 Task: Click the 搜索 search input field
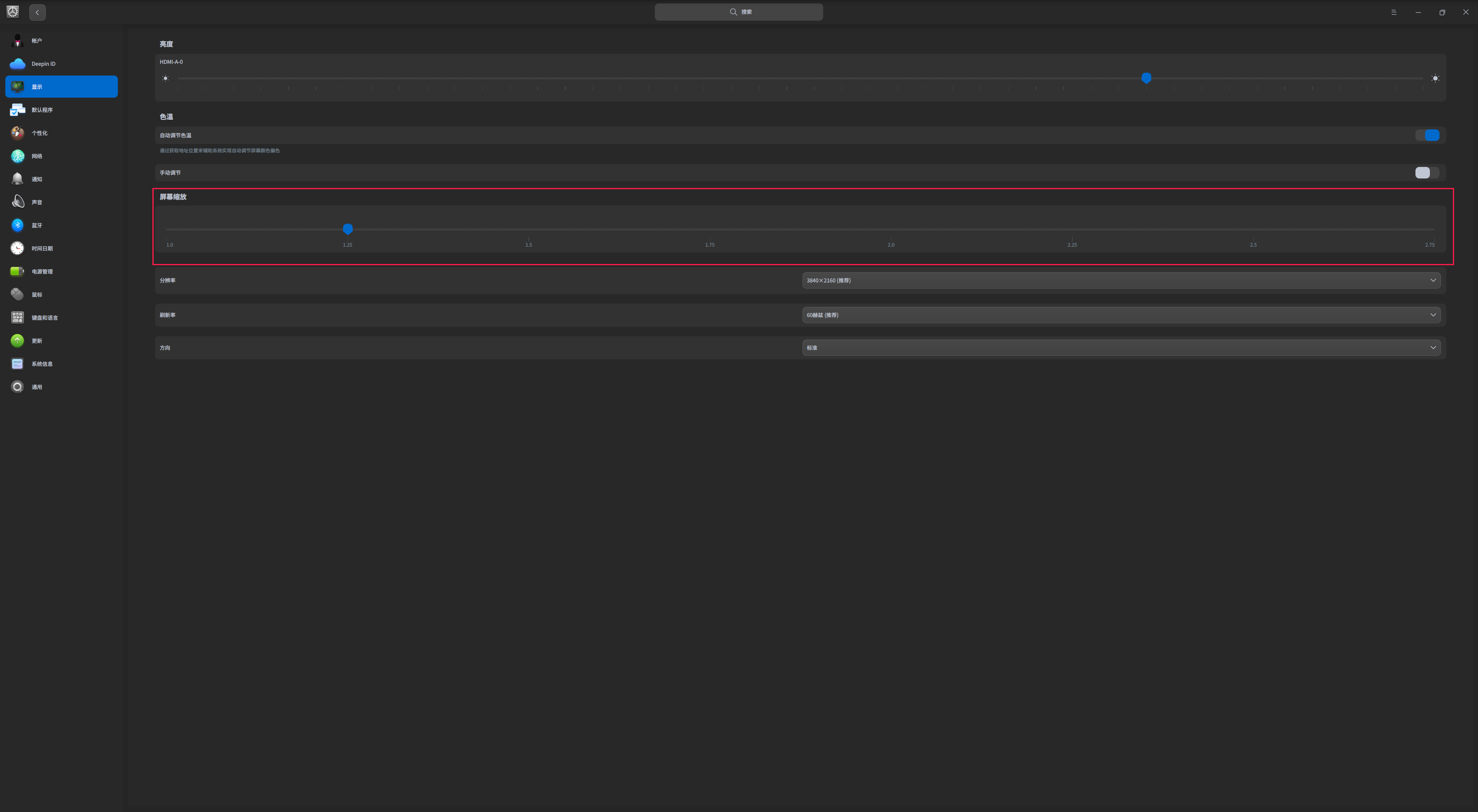coord(739,12)
